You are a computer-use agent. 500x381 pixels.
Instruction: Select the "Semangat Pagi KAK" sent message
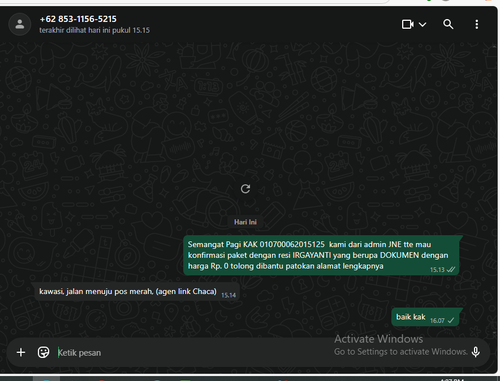321,255
